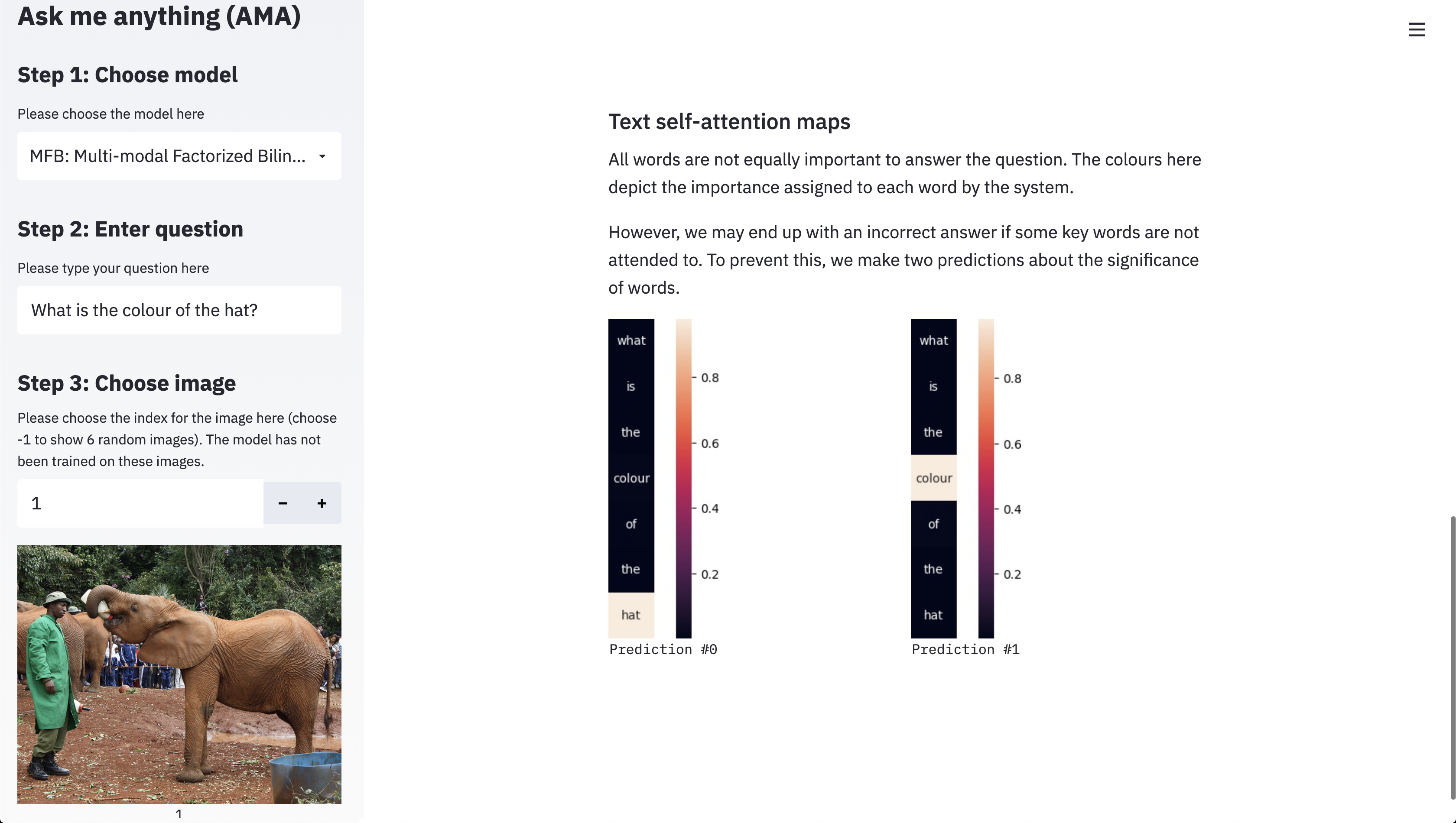Click the plus button to increase image index
Viewport: 1456px width, 823px height.
pyautogui.click(x=321, y=503)
